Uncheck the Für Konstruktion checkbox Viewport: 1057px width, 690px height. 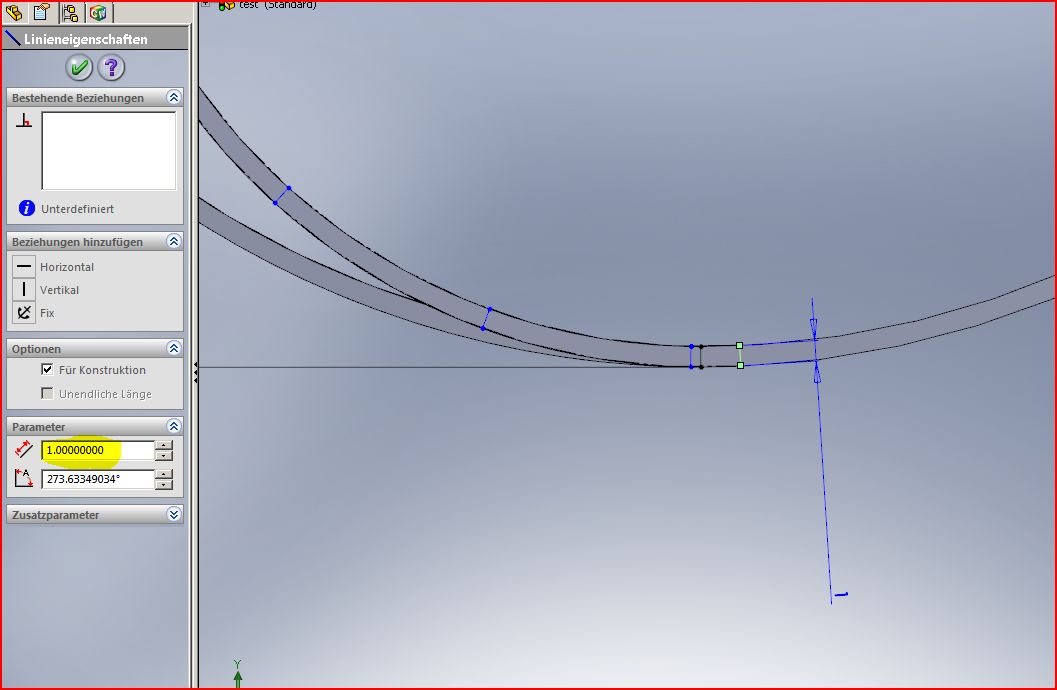point(47,369)
